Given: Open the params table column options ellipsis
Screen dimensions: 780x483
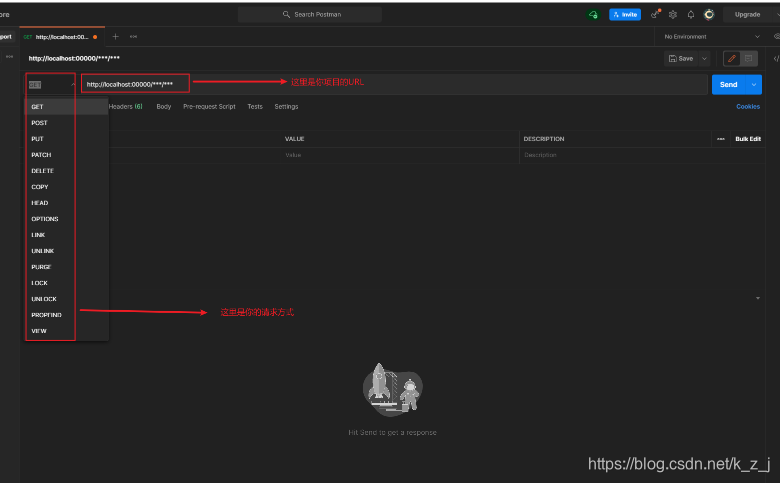Looking at the screenshot, I should [721, 139].
